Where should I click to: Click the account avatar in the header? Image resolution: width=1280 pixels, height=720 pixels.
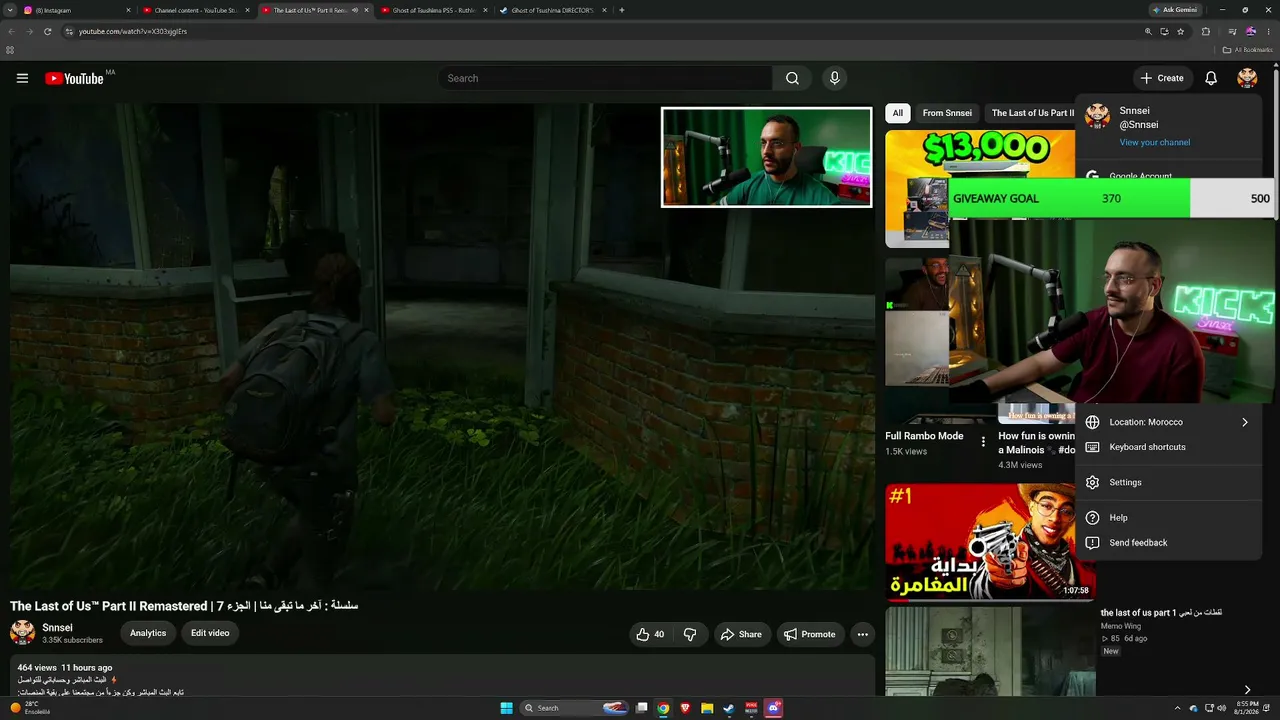click(1247, 78)
